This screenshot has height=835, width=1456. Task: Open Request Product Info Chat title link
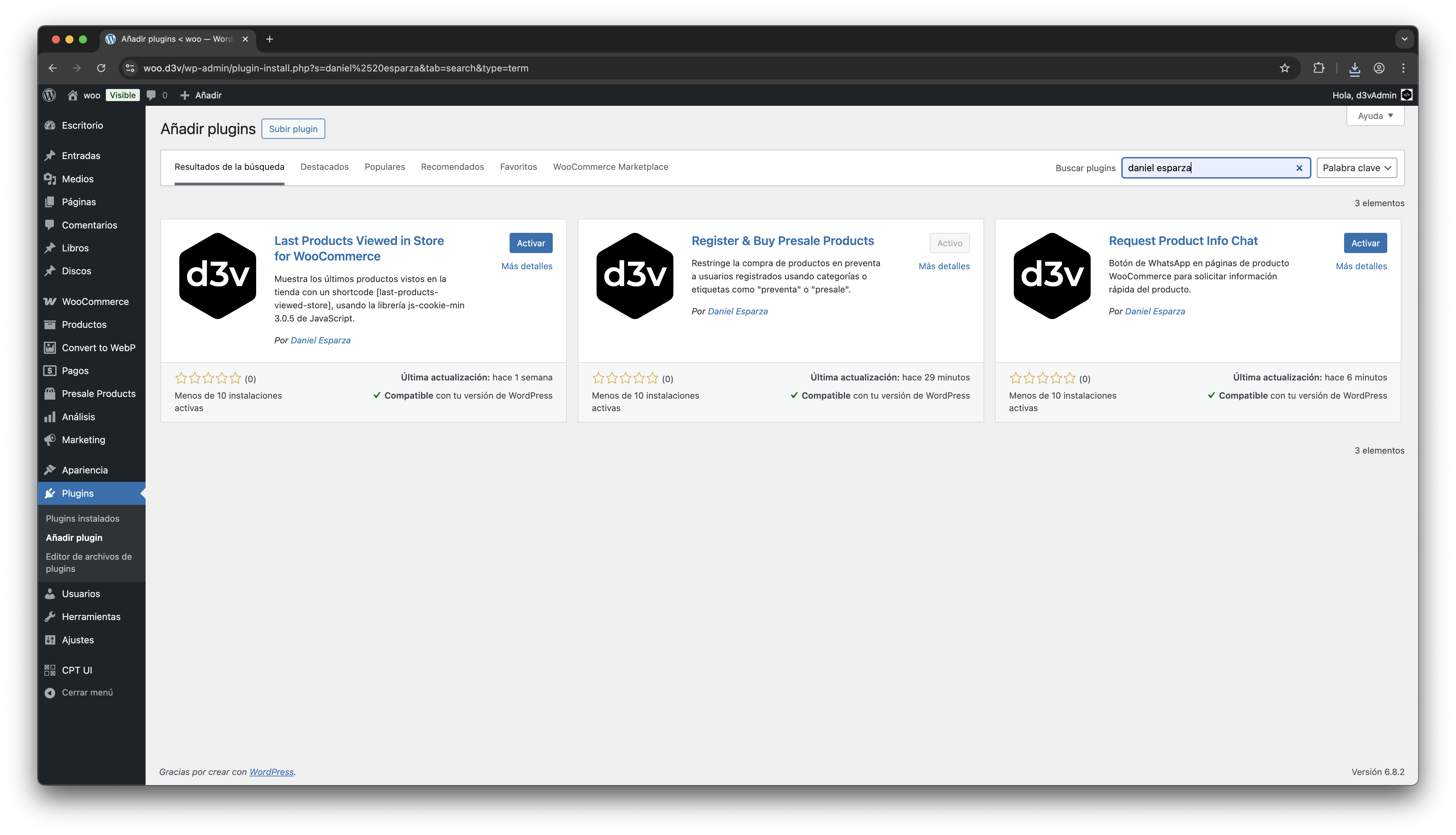(x=1183, y=241)
